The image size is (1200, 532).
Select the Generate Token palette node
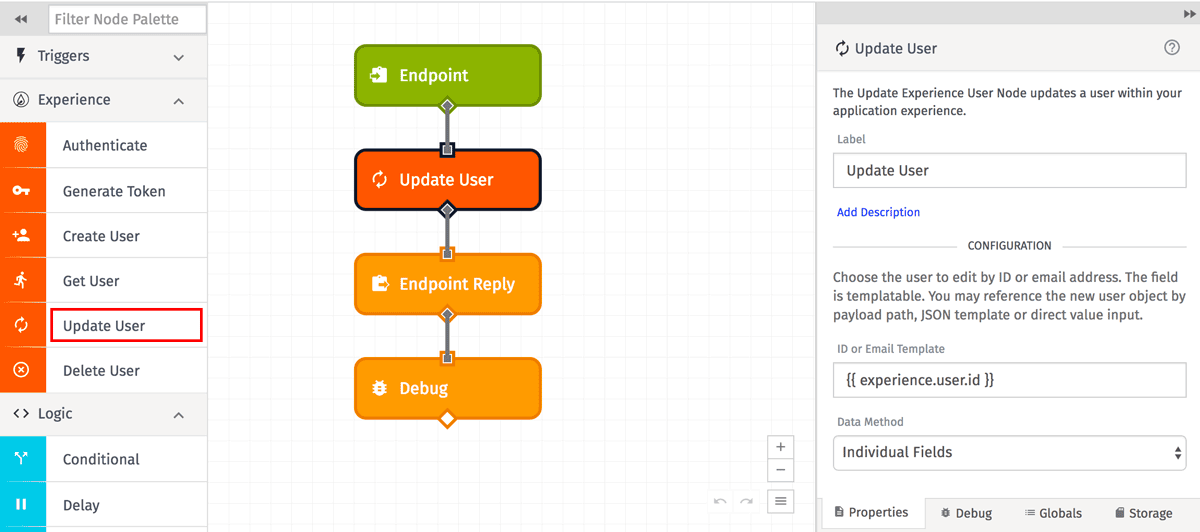[x=104, y=191]
